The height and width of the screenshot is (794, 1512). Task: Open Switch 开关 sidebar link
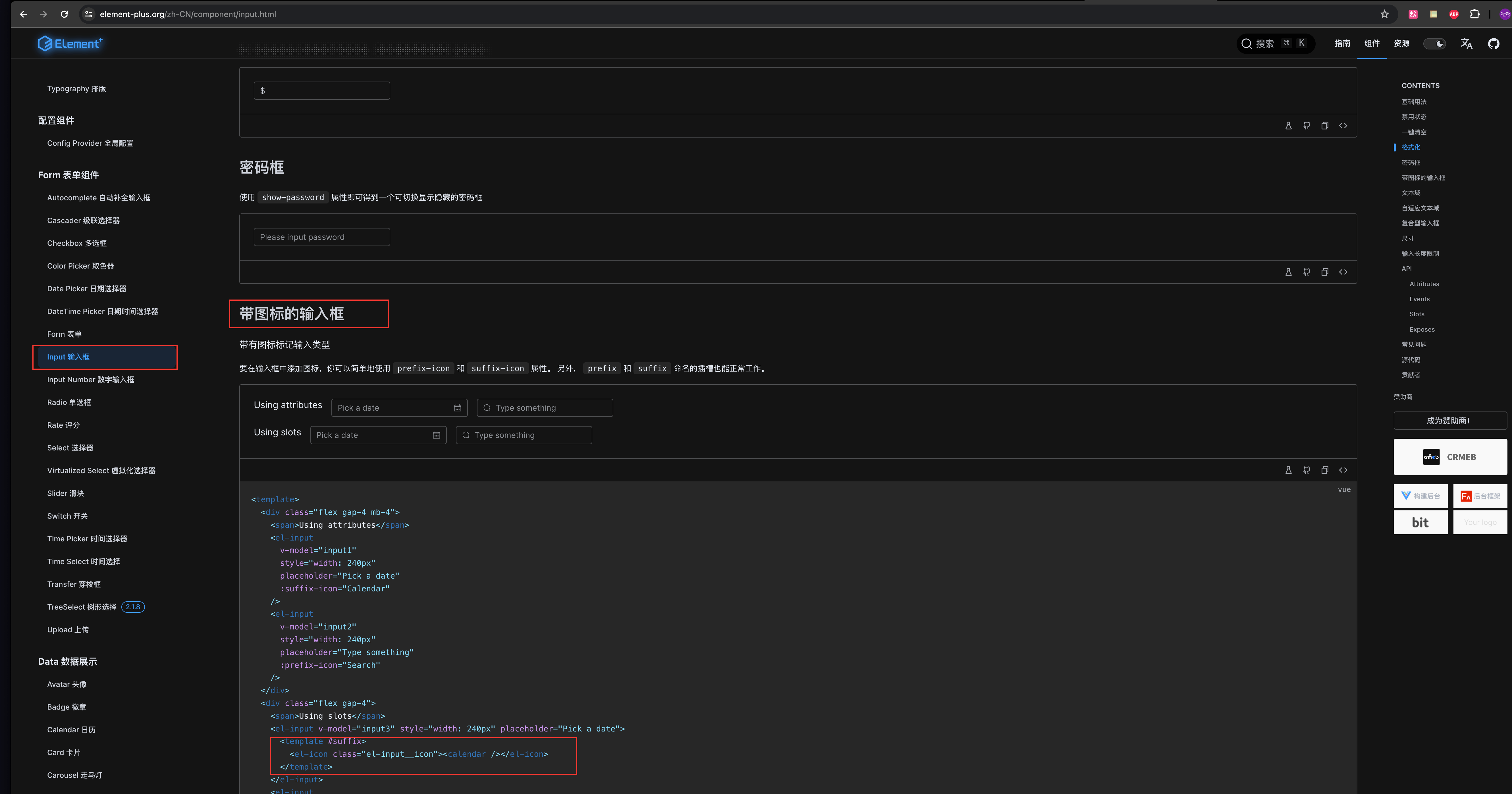[x=68, y=516]
